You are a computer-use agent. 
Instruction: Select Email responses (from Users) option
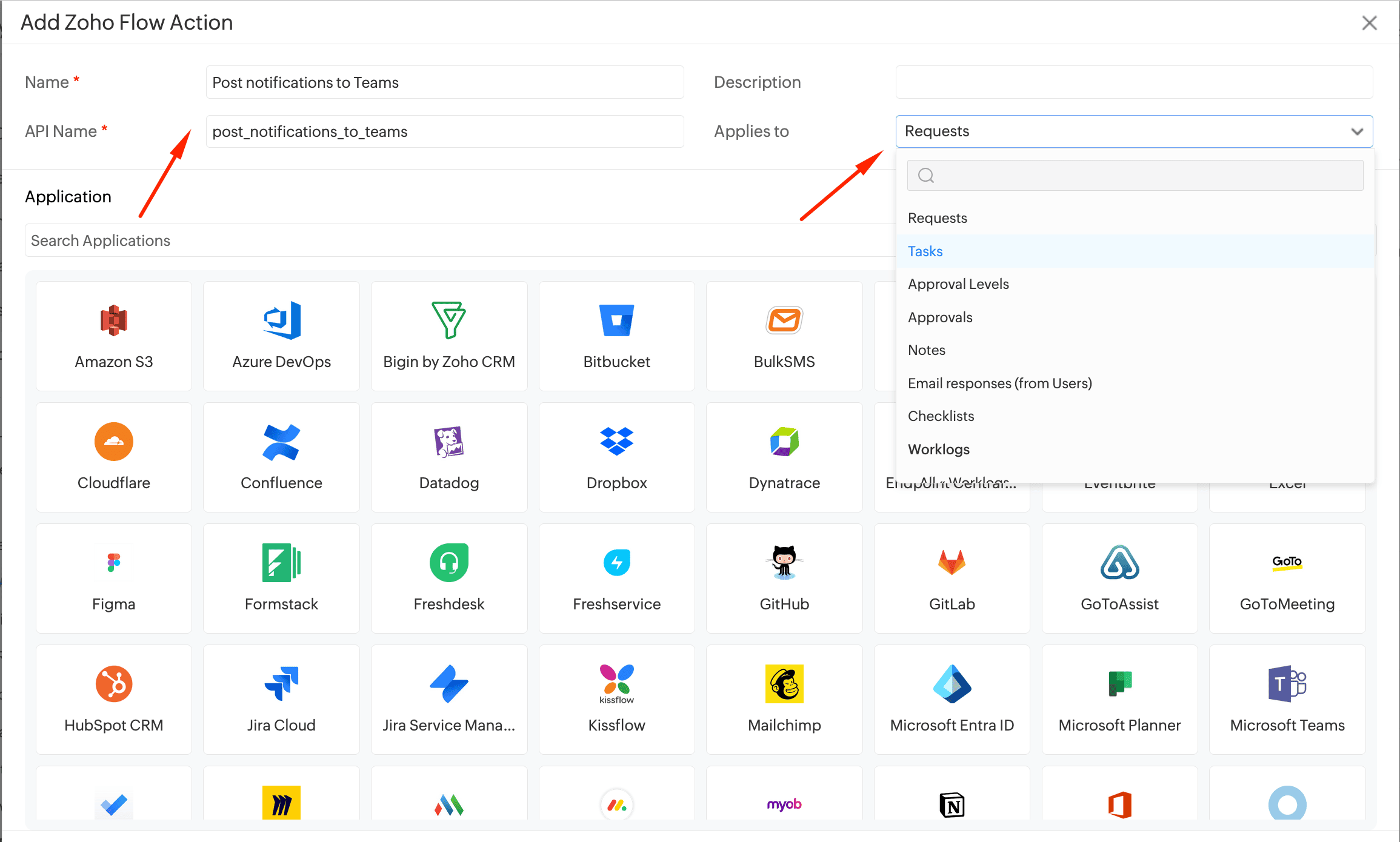coord(999,383)
